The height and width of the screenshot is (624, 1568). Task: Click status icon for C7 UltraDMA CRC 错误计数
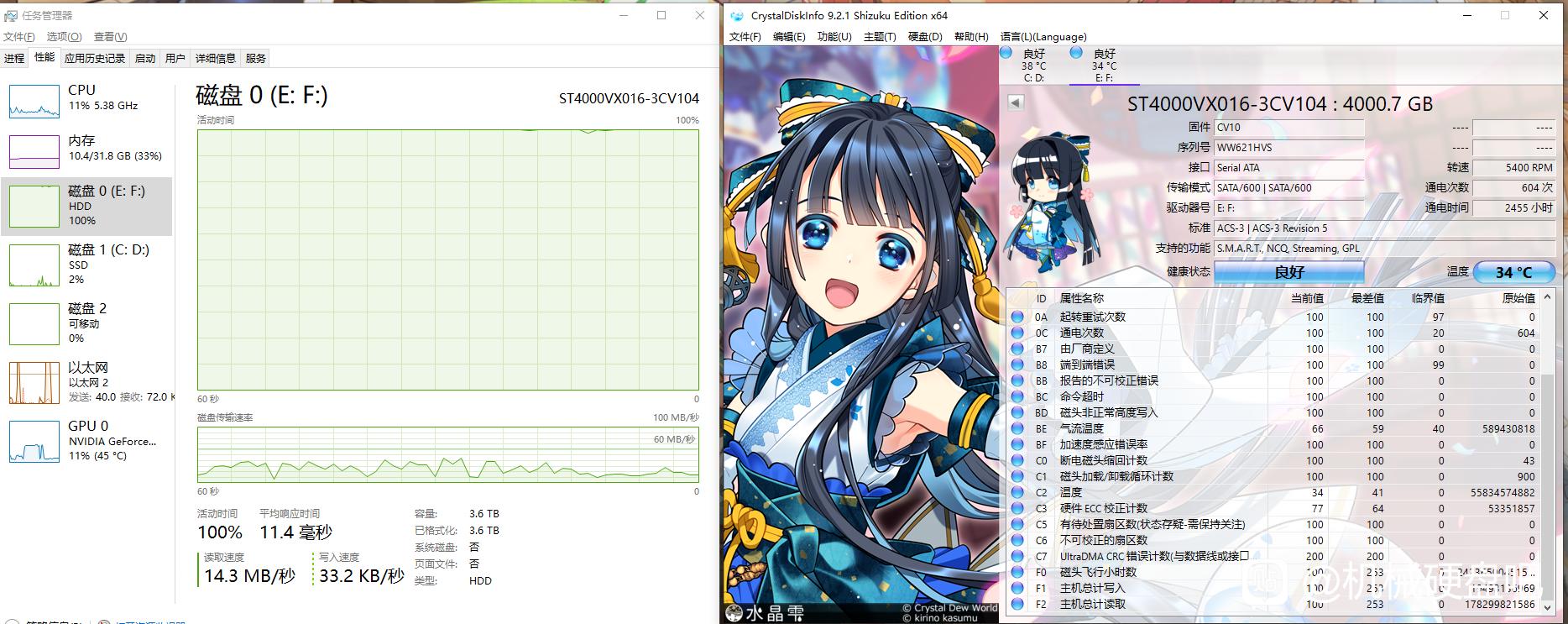[1017, 556]
